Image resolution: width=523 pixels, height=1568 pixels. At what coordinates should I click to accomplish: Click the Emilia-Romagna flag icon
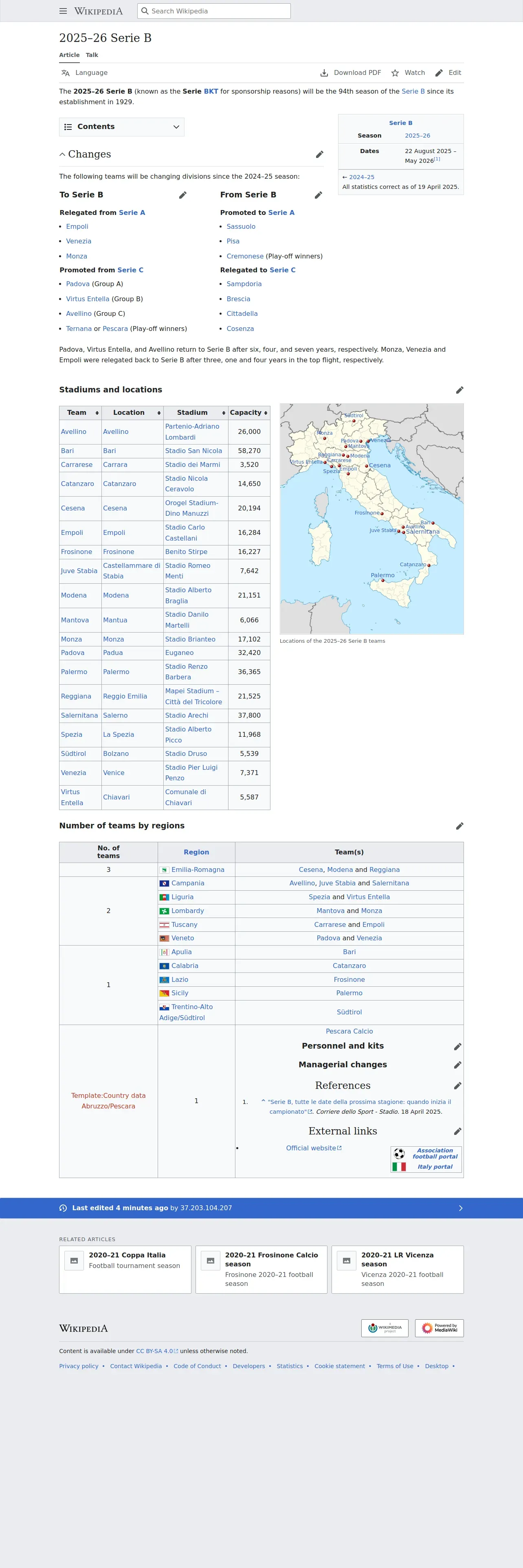pyautogui.click(x=165, y=870)
